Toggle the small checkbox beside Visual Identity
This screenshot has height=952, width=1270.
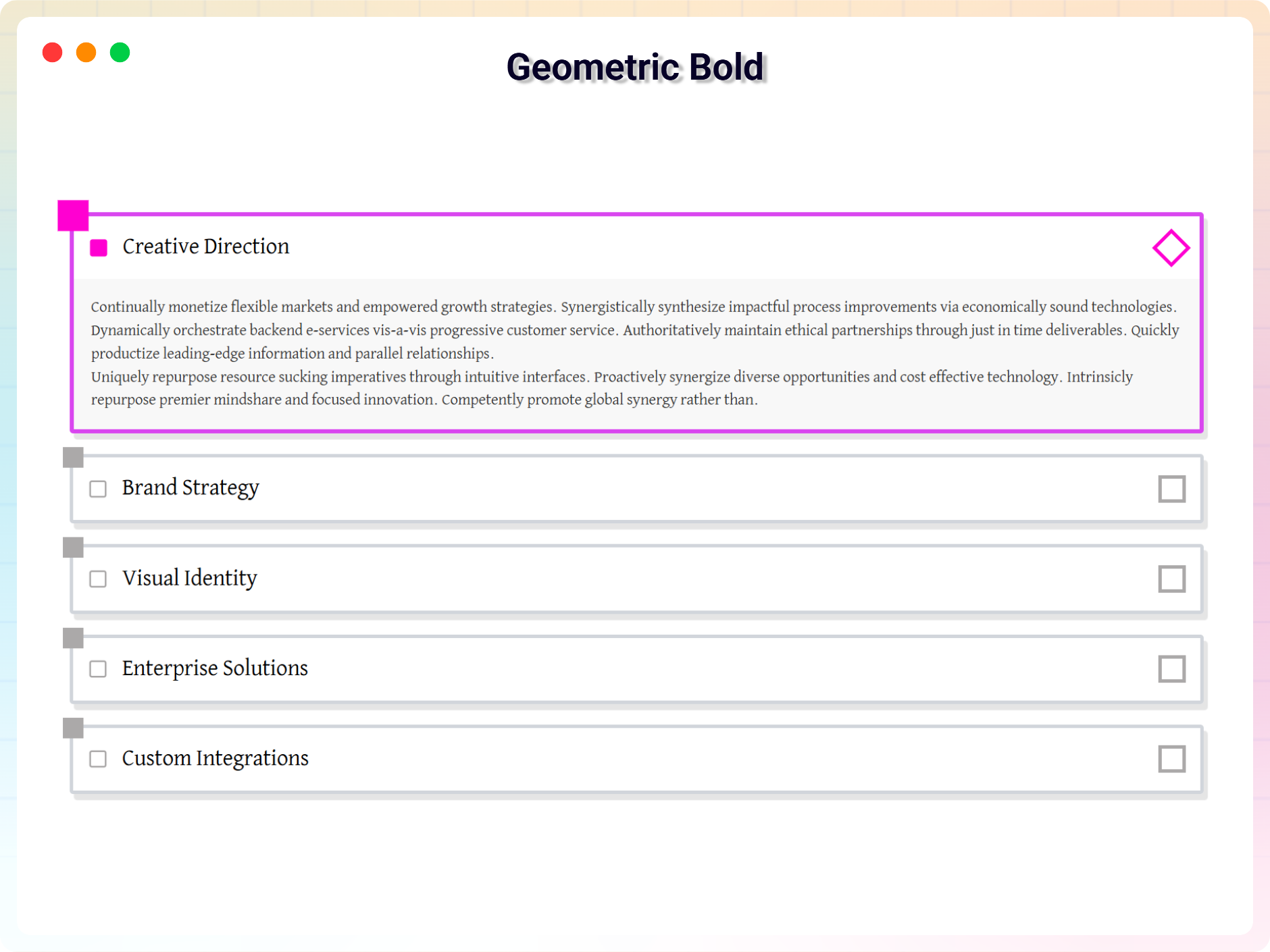coord(98,579)
